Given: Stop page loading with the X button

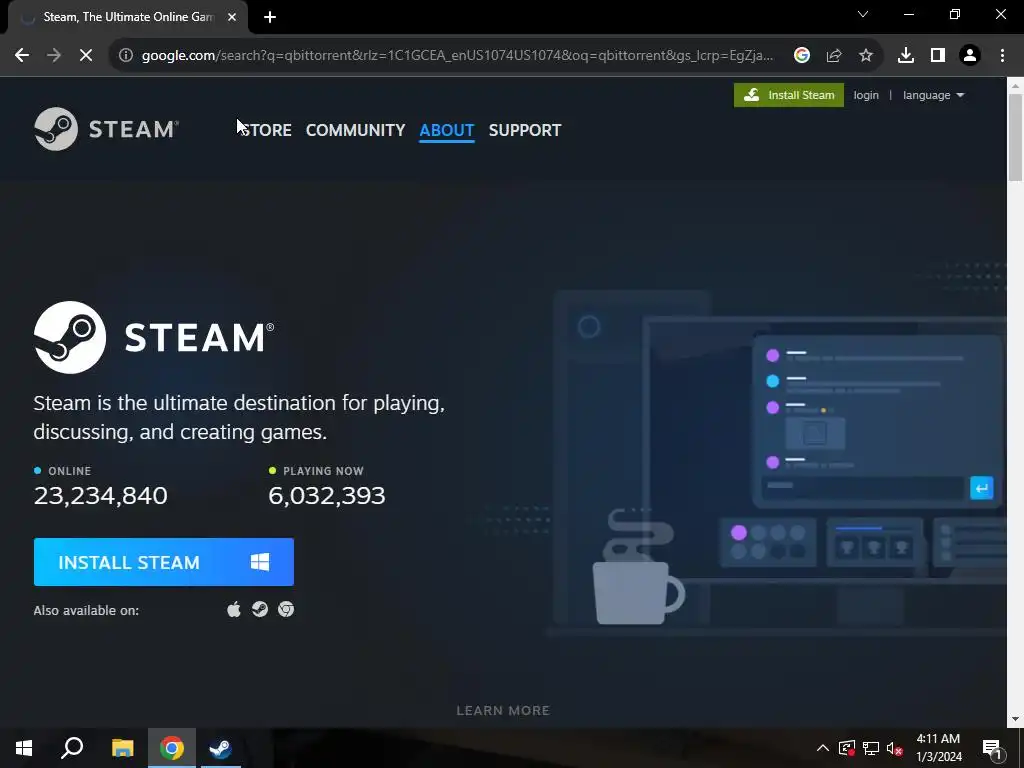Looking at the screenshot, I should click(86, 56).
